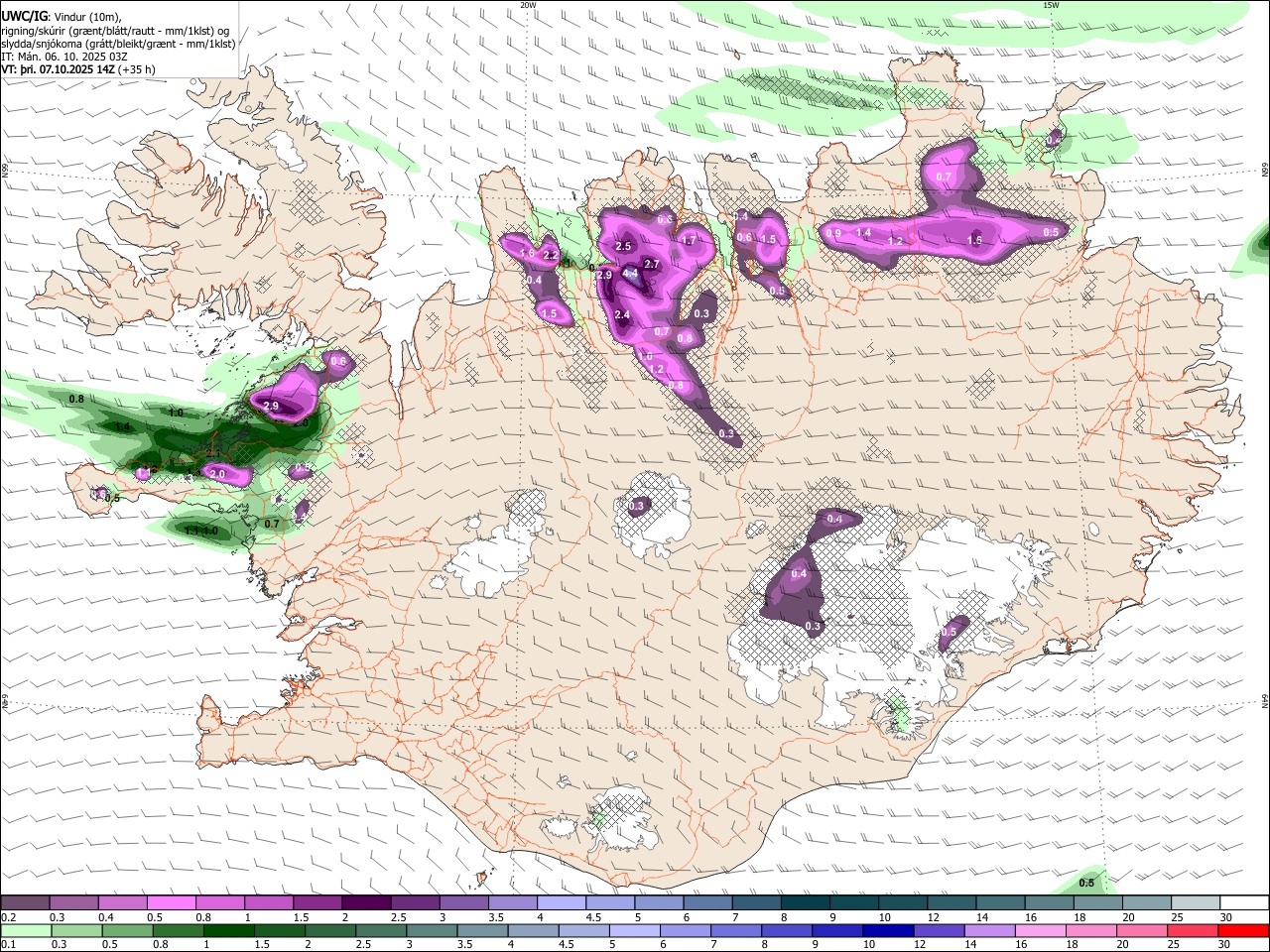Viewport: 1270px width, 952px height.
Task: Click the '2.4' snowfall value on the map
Action: click(622, 314)
